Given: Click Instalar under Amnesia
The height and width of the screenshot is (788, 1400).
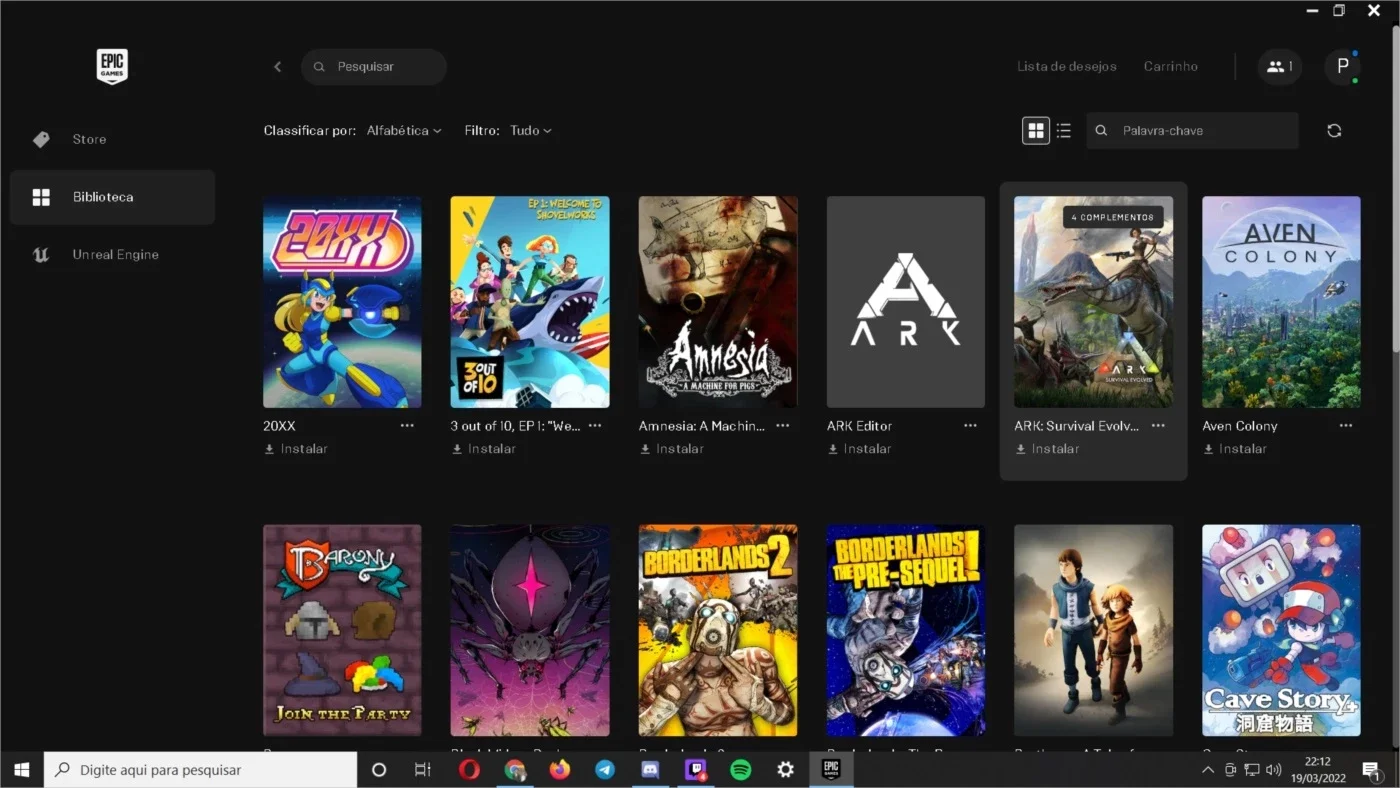Looking at the screenshot, I should coord(672,449).
